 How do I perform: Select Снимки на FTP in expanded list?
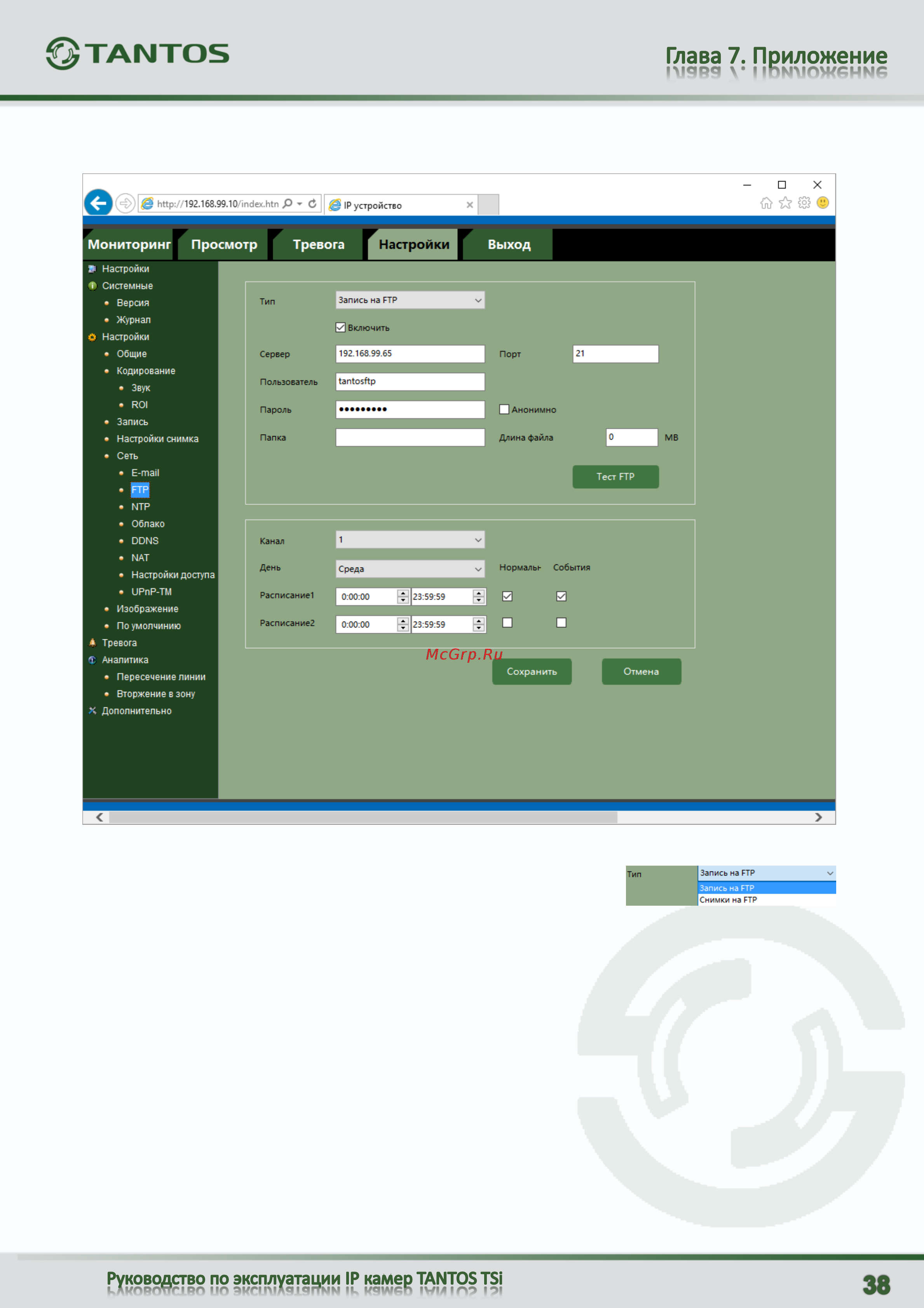[766, 899]
